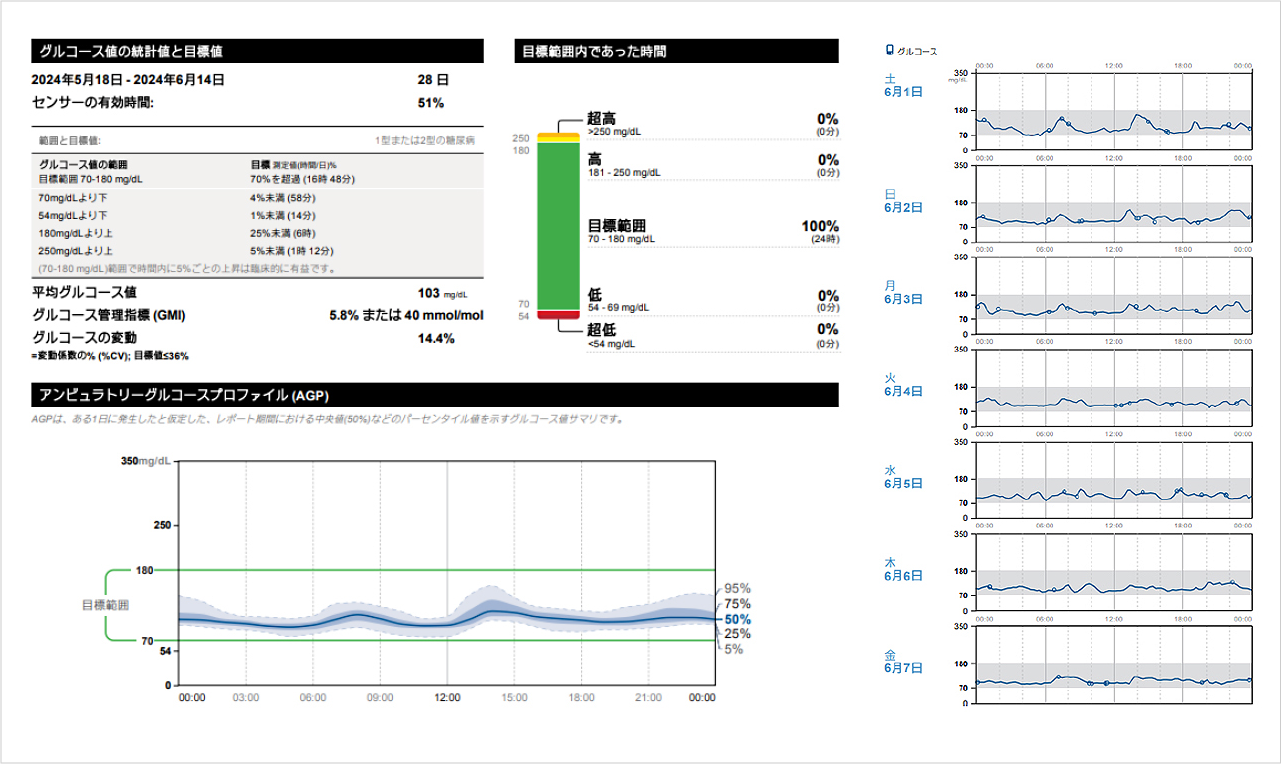Click the 5%未満 (1時 12分) target value
The height and width of the screenshot is (764, 1282).
pyautogui.click(x=292, y=251)
